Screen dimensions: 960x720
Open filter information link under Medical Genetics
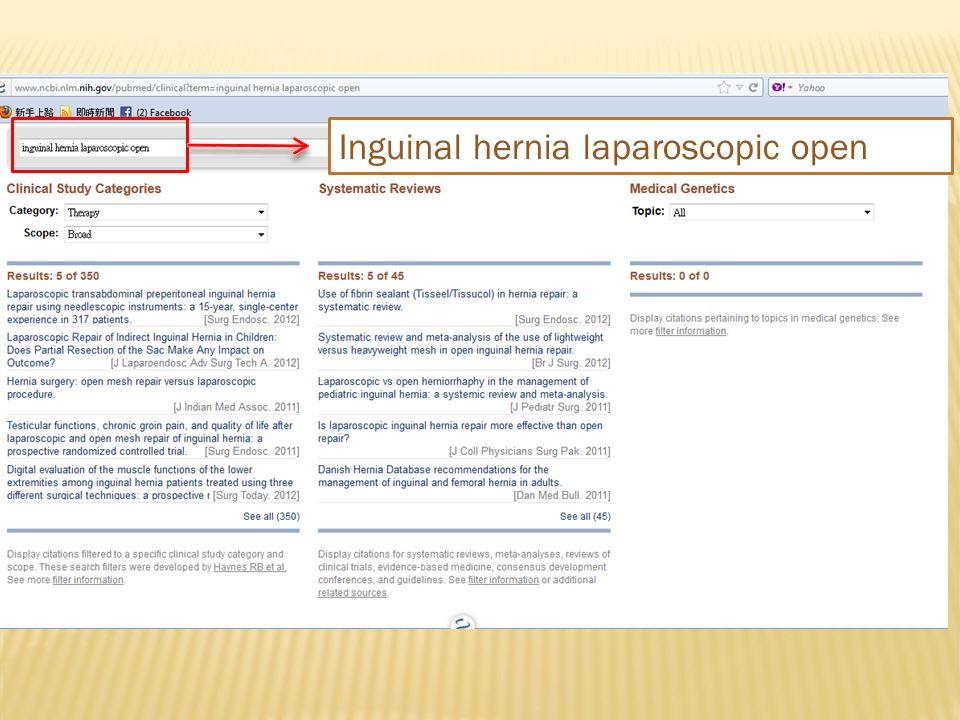point(691,331)
